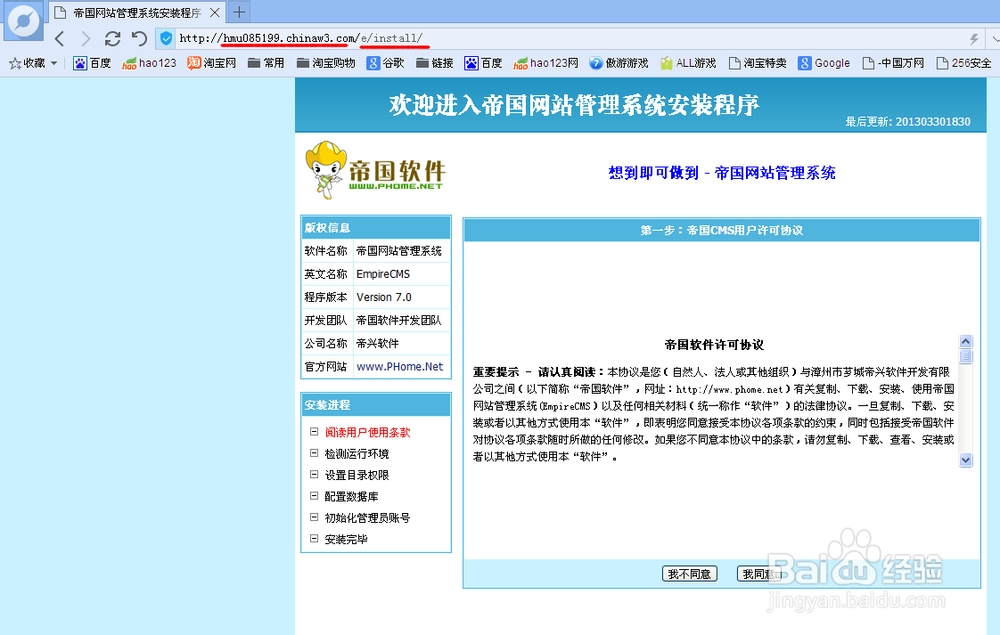The image size is (1000, 635).
Task: Click the 安装完毕 step
Action: [x=346, y=539]
